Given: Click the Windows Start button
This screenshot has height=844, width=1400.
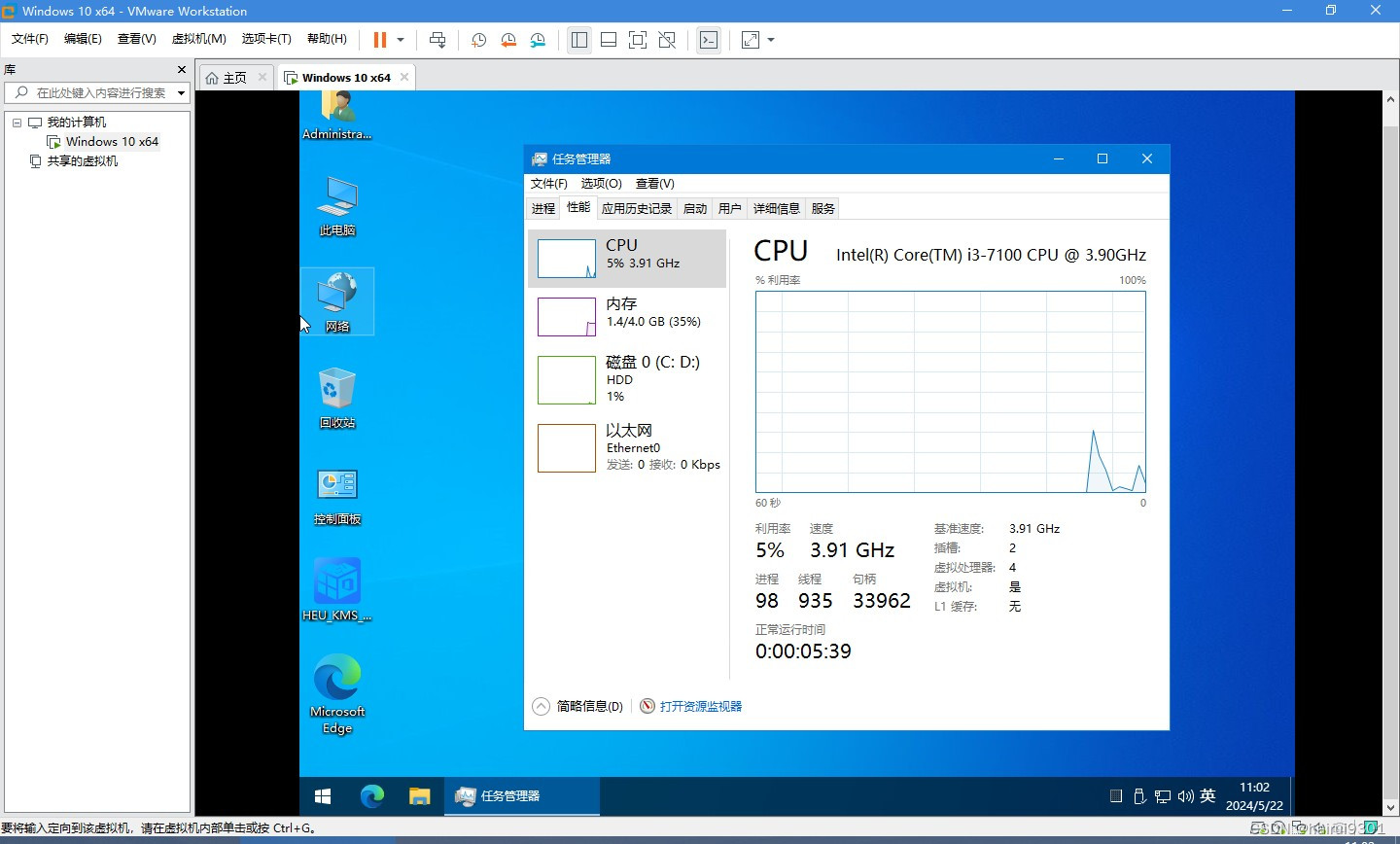Looking at the screenshot, I should (x=324, y=796).
